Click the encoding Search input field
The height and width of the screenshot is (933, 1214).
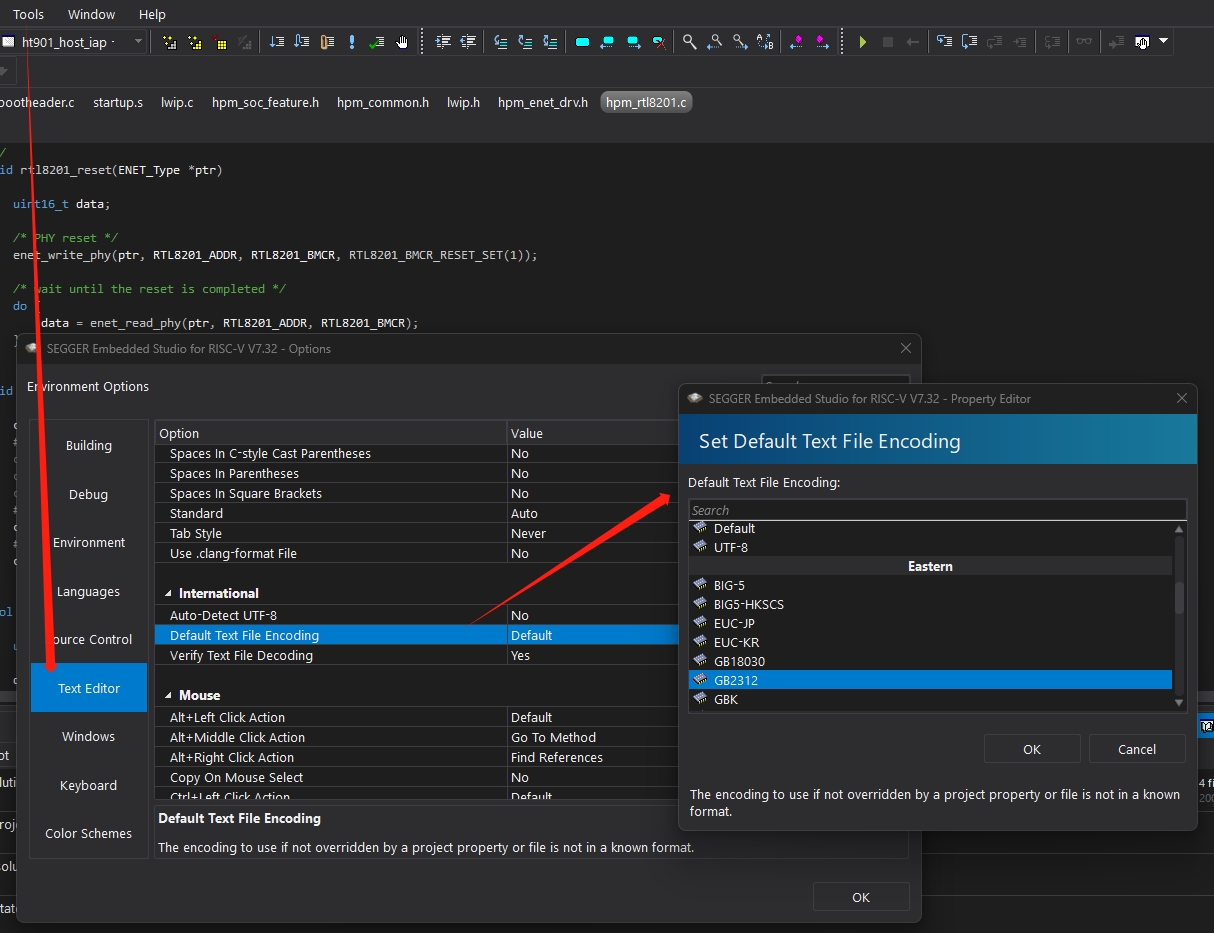point(937,510)
